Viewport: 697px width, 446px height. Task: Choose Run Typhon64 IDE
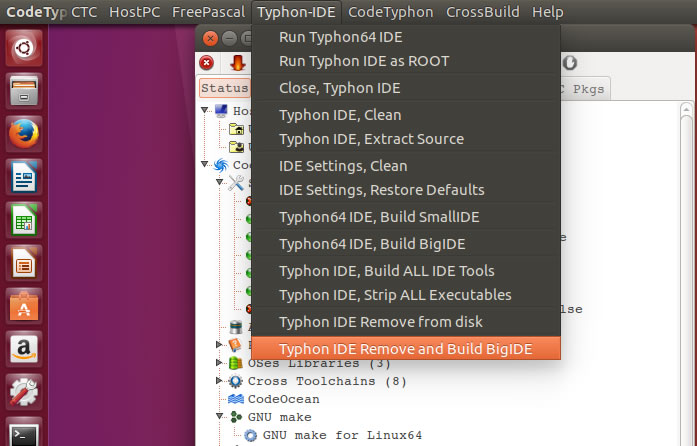tap(406, 37)
